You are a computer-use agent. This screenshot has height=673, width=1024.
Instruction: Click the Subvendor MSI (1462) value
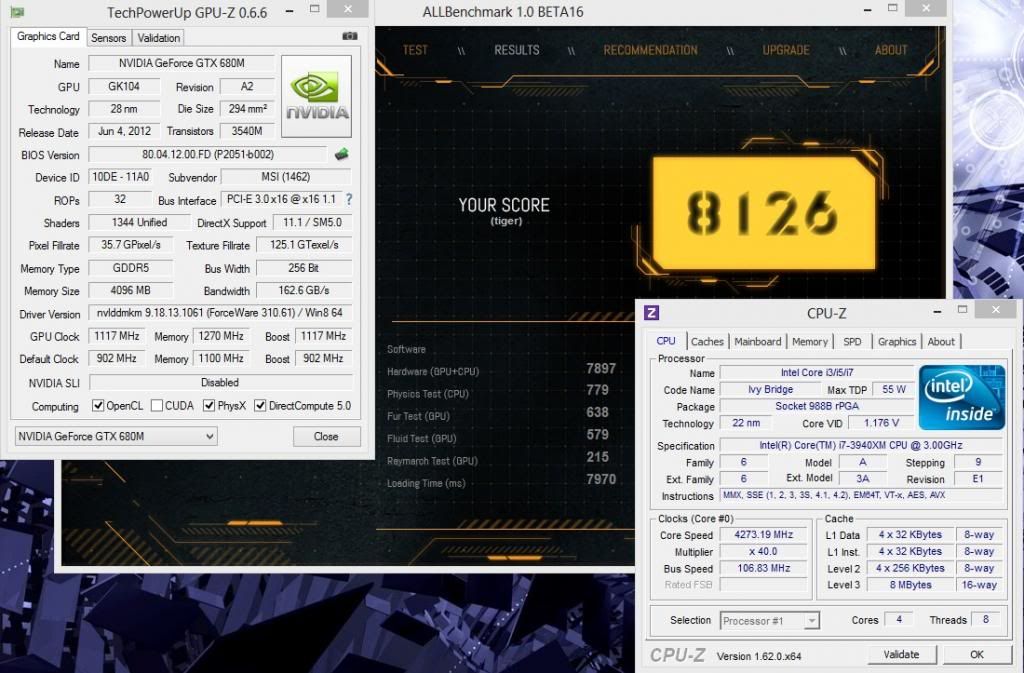[285, 177]
